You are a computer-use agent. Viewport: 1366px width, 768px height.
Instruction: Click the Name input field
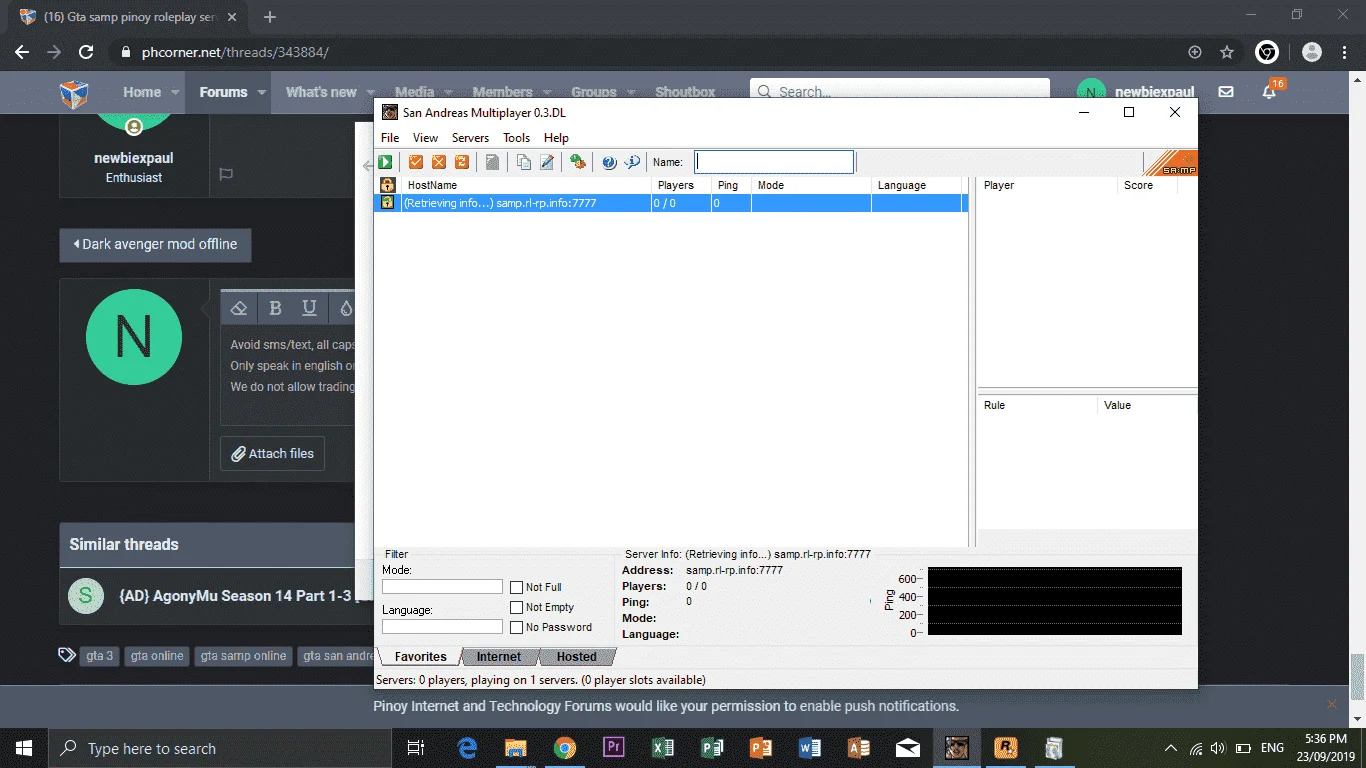[775, 162]
